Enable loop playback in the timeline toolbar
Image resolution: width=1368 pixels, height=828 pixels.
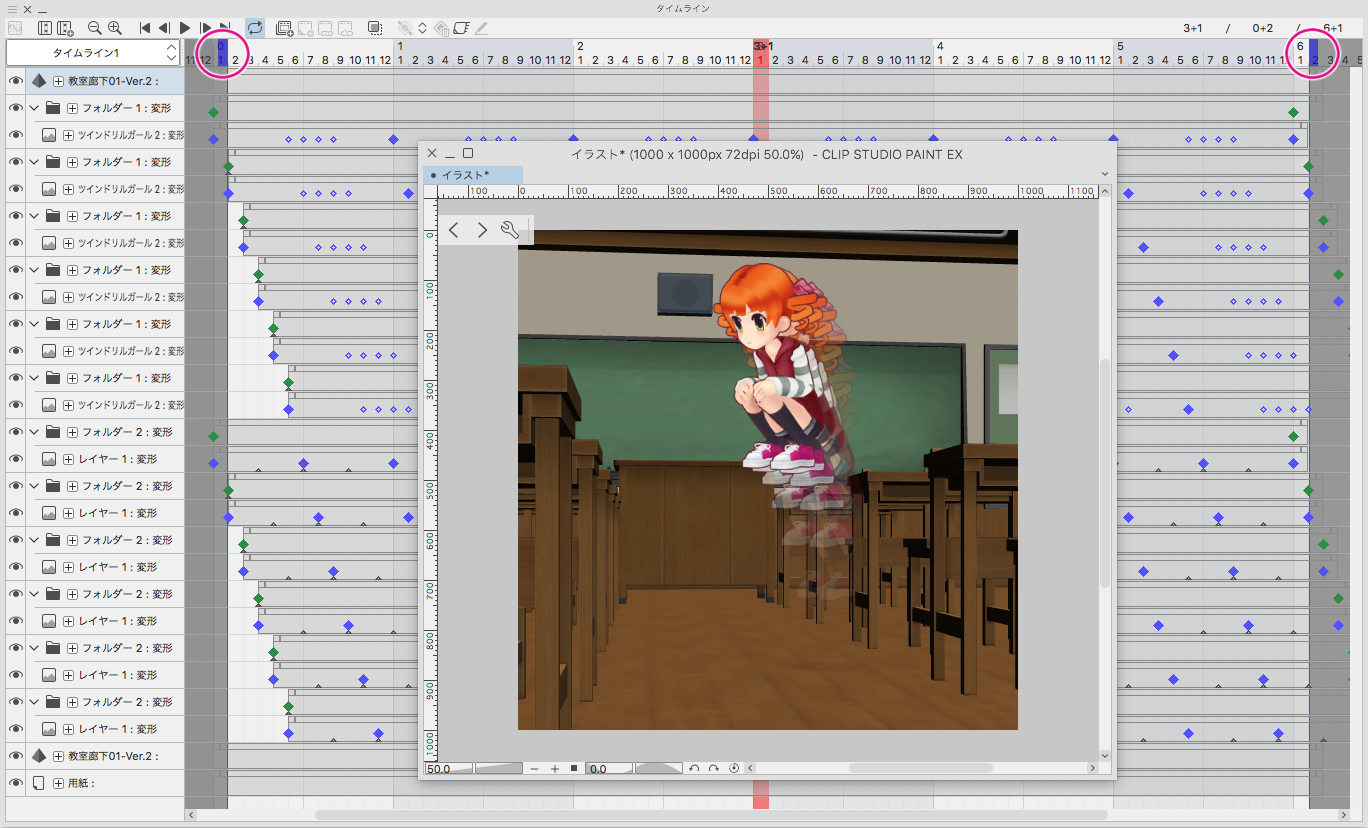(254, 28)
